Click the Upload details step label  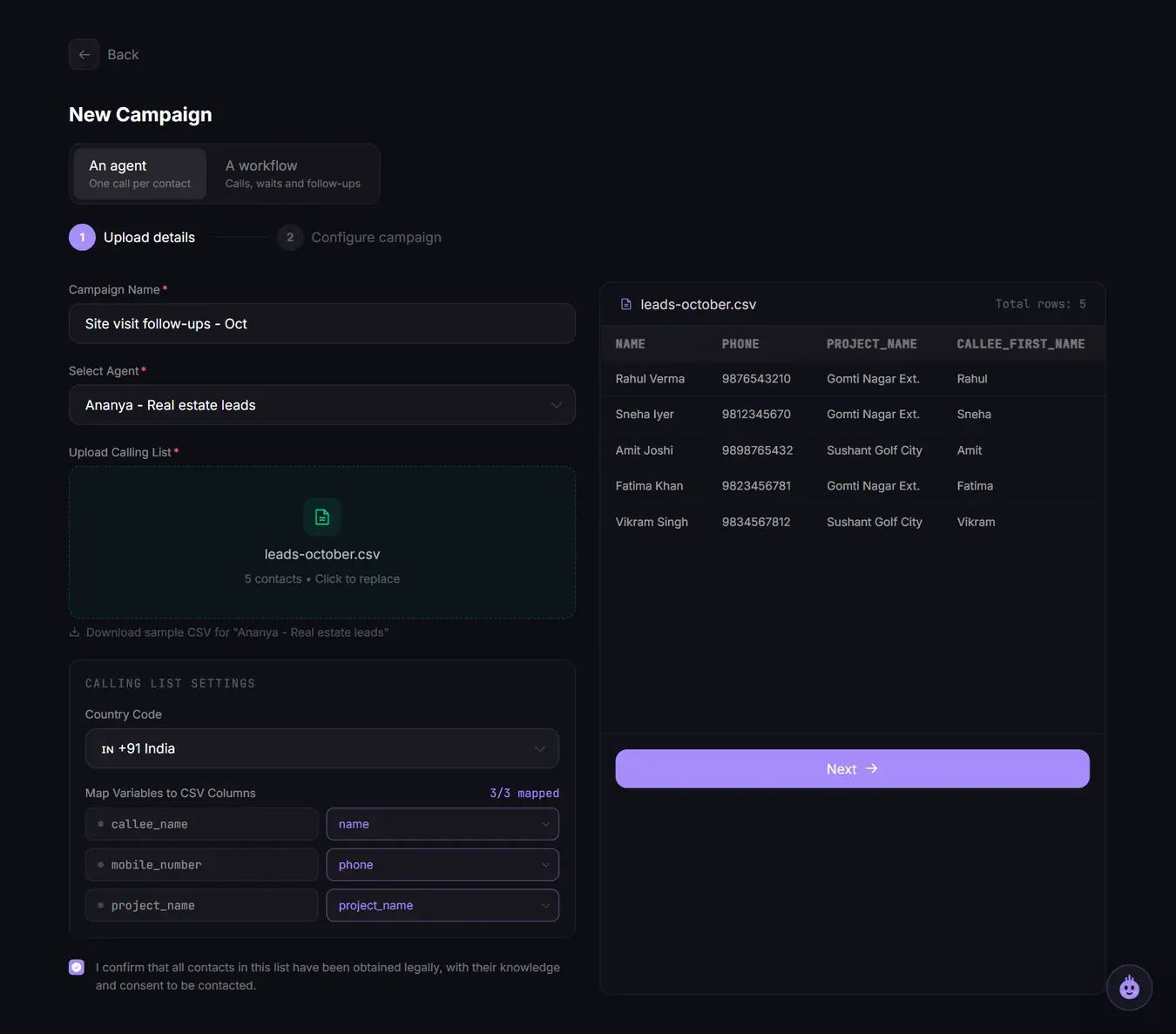coord(149,237)
